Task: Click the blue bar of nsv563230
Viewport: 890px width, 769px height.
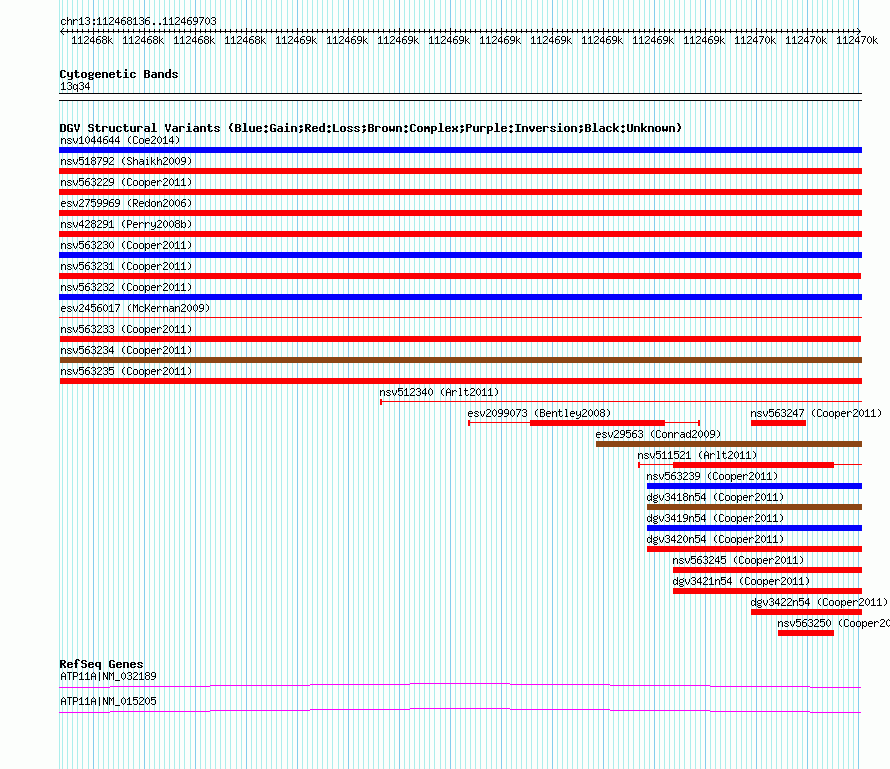Action: click(x=460, y=255)
